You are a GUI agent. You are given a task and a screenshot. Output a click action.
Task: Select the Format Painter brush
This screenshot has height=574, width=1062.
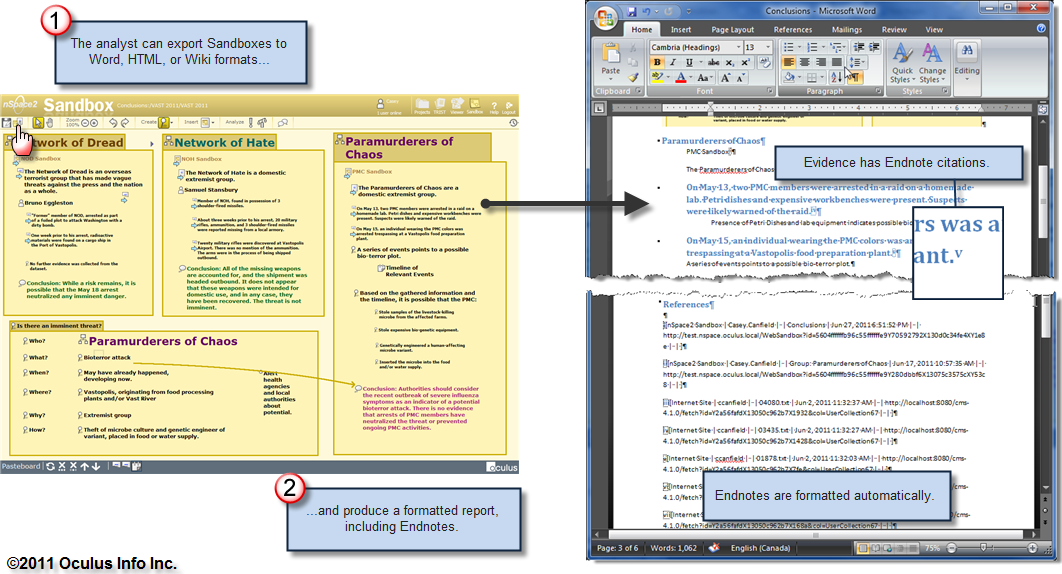coord(633,77)
